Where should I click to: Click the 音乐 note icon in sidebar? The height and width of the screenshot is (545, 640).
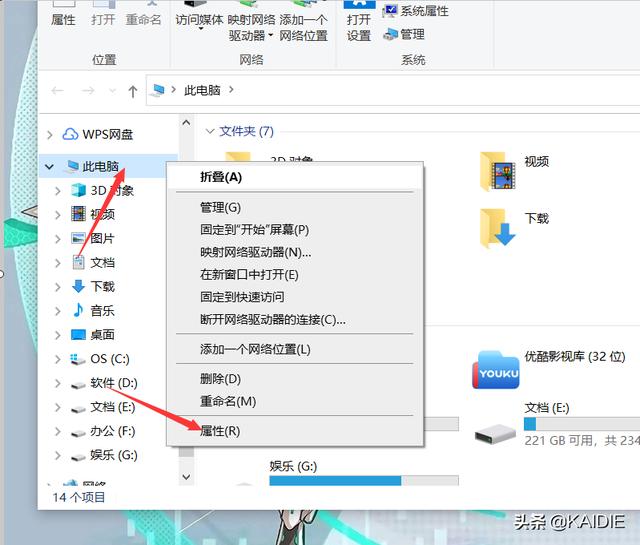78,310
